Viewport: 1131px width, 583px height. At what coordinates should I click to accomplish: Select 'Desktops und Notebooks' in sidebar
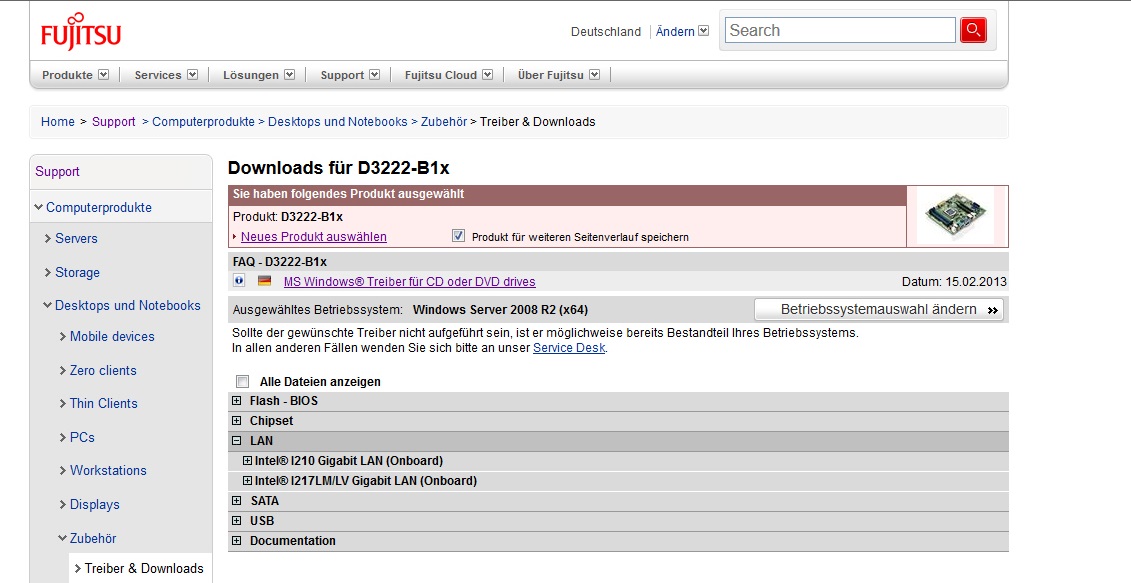[x=128, y=306]
